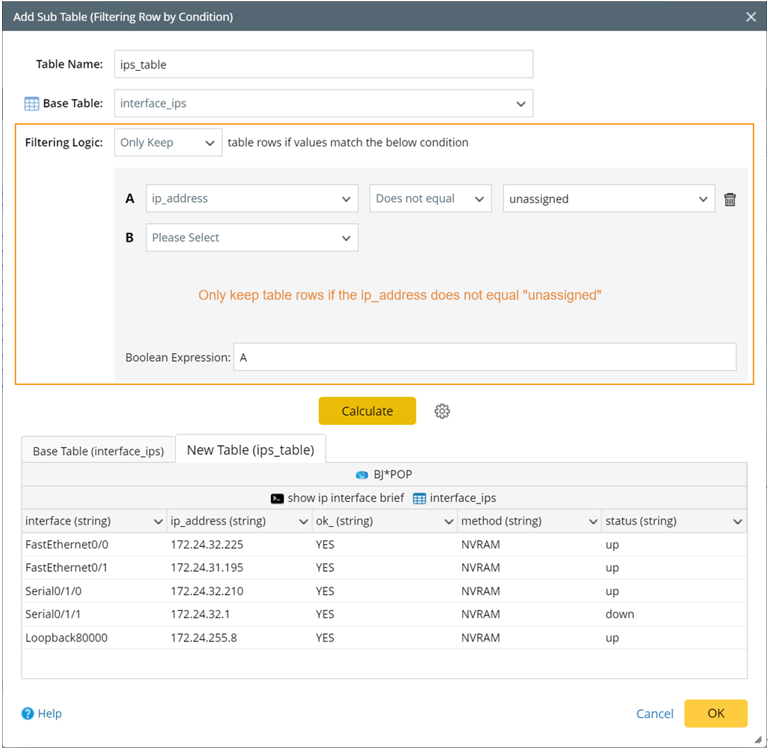Click the Base Table grid icon

pyautogui.click(x=31, y=103)
